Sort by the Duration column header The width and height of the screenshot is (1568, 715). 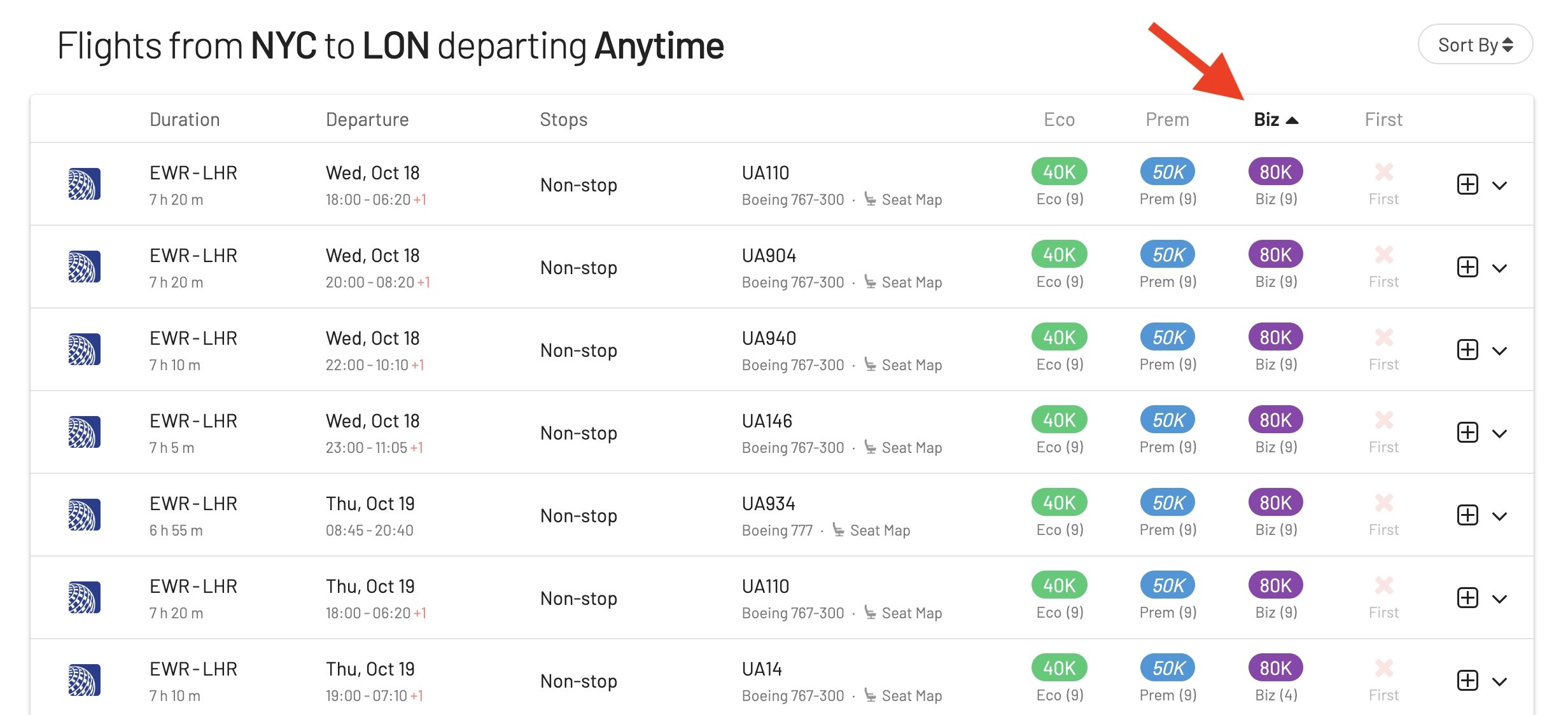pos(185,120)
